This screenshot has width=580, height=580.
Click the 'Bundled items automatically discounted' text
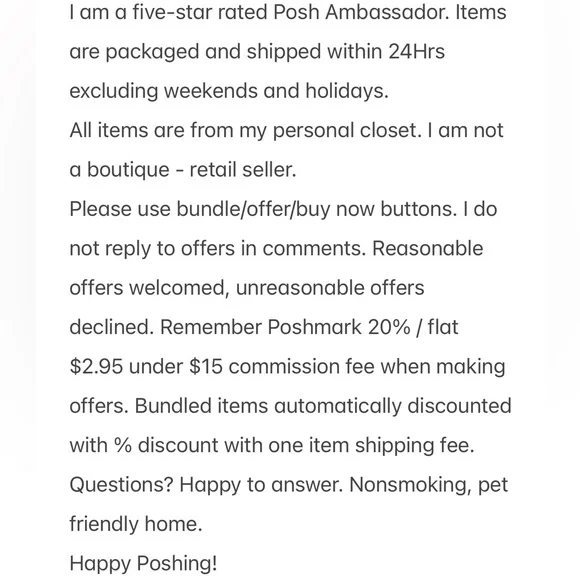point(323,406)
